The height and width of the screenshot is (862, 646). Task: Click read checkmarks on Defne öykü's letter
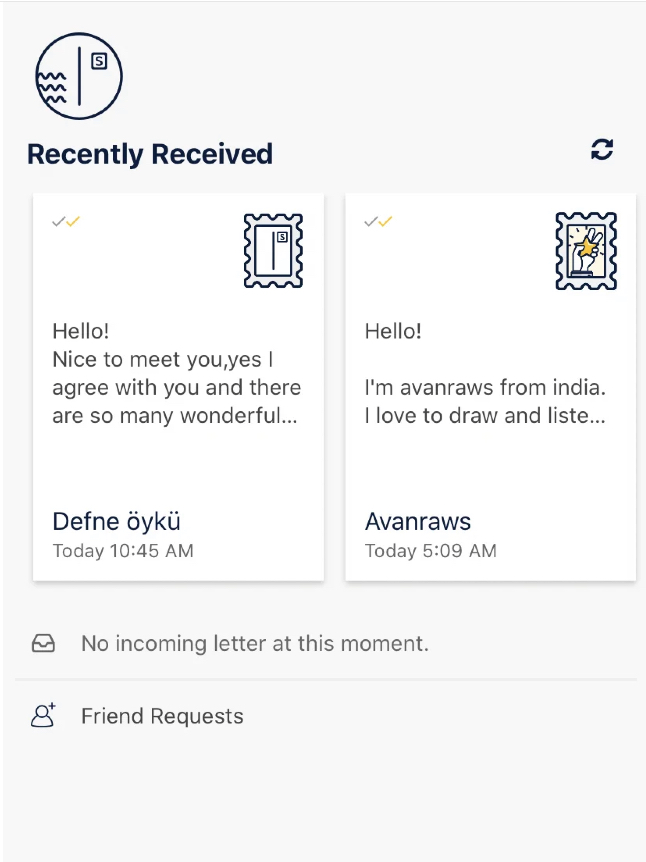(66, 221)
